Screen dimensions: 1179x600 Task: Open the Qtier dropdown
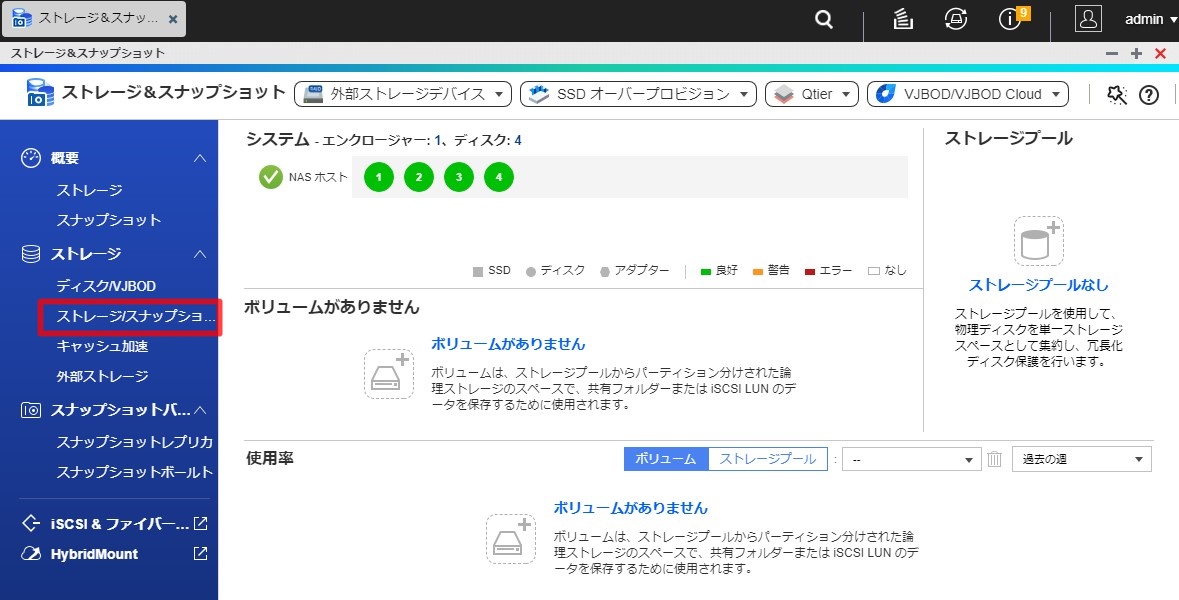[x=812, y=94]
